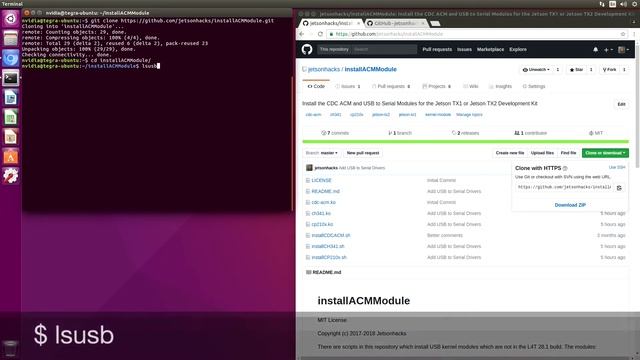Switch to the second GitHub browser tab
Viewport: 640px width, 360px height.
[x=395, y=23]
